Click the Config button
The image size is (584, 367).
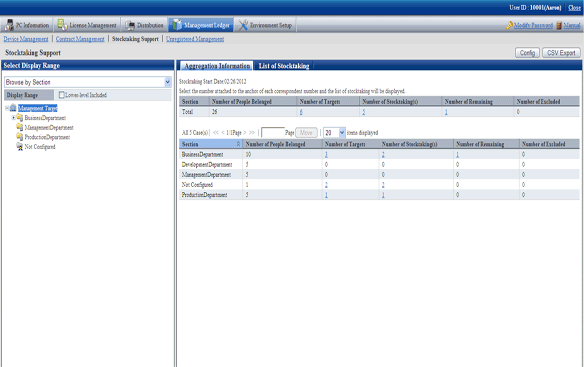click(527, 53)
